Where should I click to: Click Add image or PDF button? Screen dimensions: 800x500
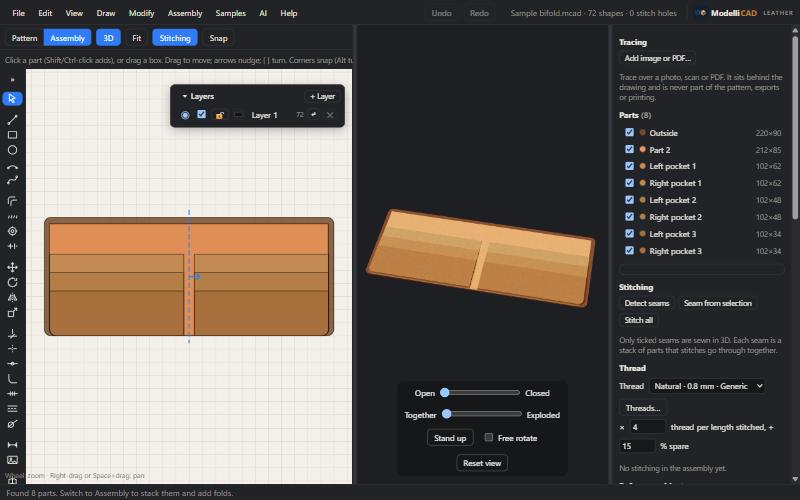click(658, 58)
